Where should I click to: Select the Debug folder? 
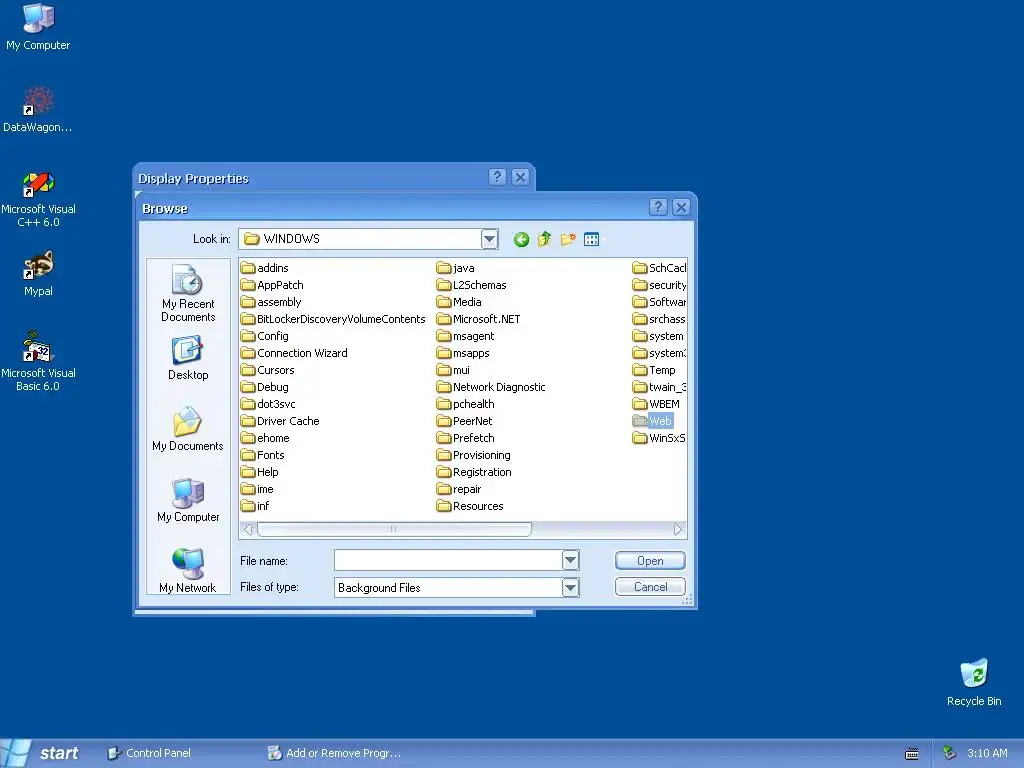point(264,387)
